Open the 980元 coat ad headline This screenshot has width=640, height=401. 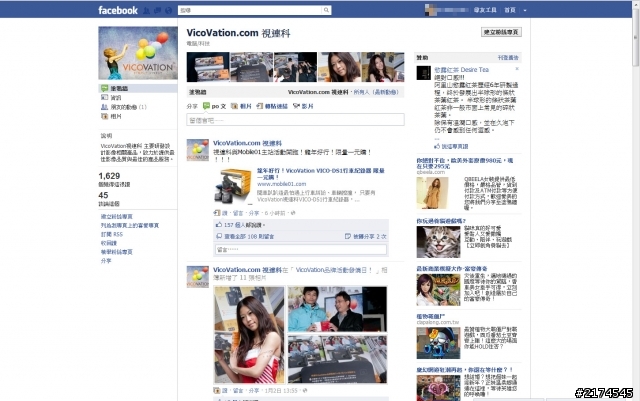click(464, 163)
